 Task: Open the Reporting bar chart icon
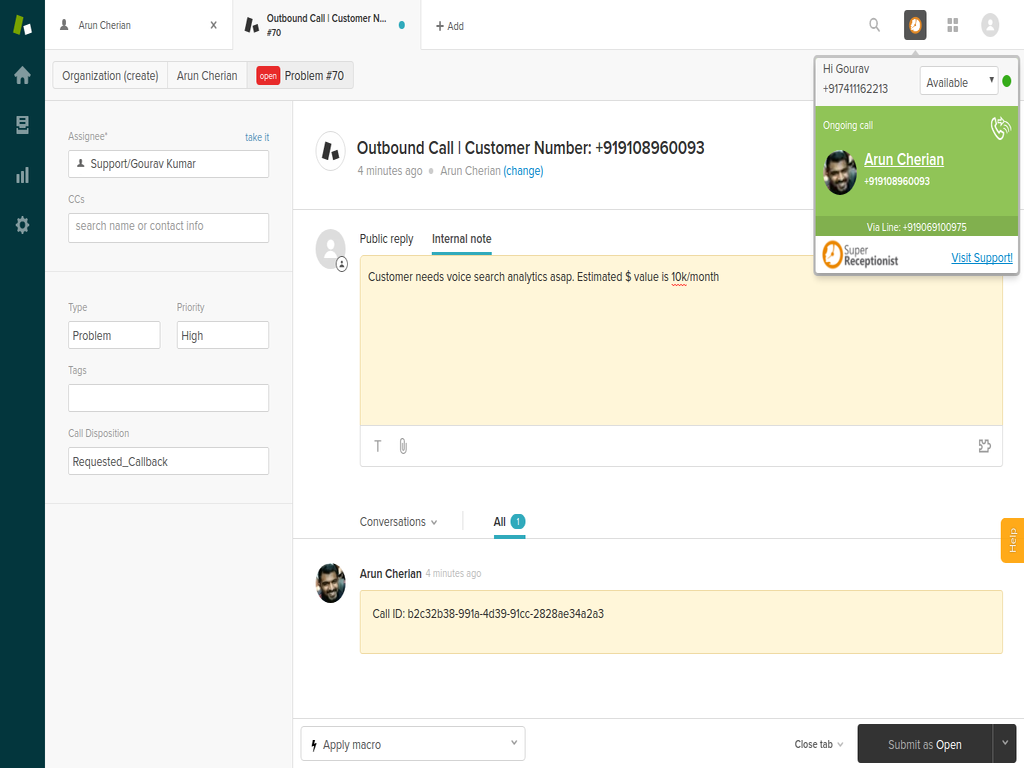[22, 175]
